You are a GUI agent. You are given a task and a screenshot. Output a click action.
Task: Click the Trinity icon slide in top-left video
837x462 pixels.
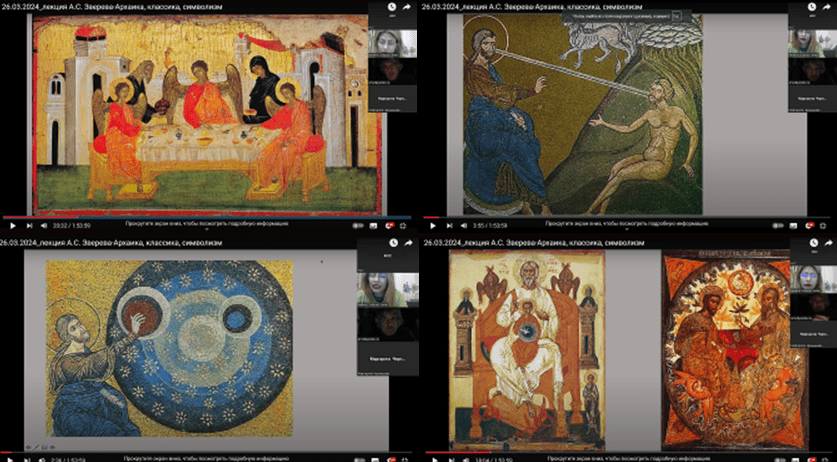pos(209,113)
